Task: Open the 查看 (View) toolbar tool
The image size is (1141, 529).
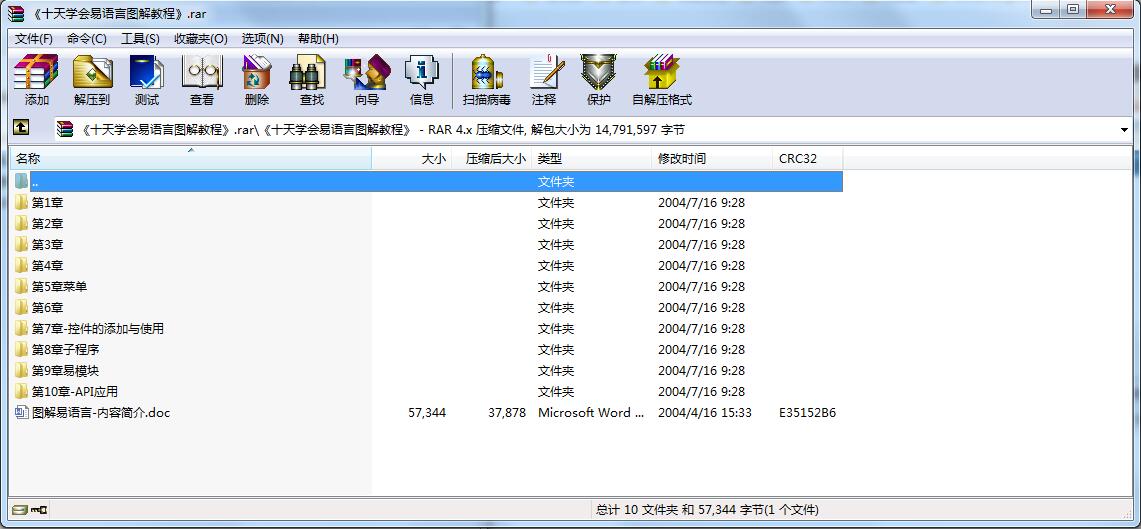Action: pyautogui.click(x=202, y=80)
